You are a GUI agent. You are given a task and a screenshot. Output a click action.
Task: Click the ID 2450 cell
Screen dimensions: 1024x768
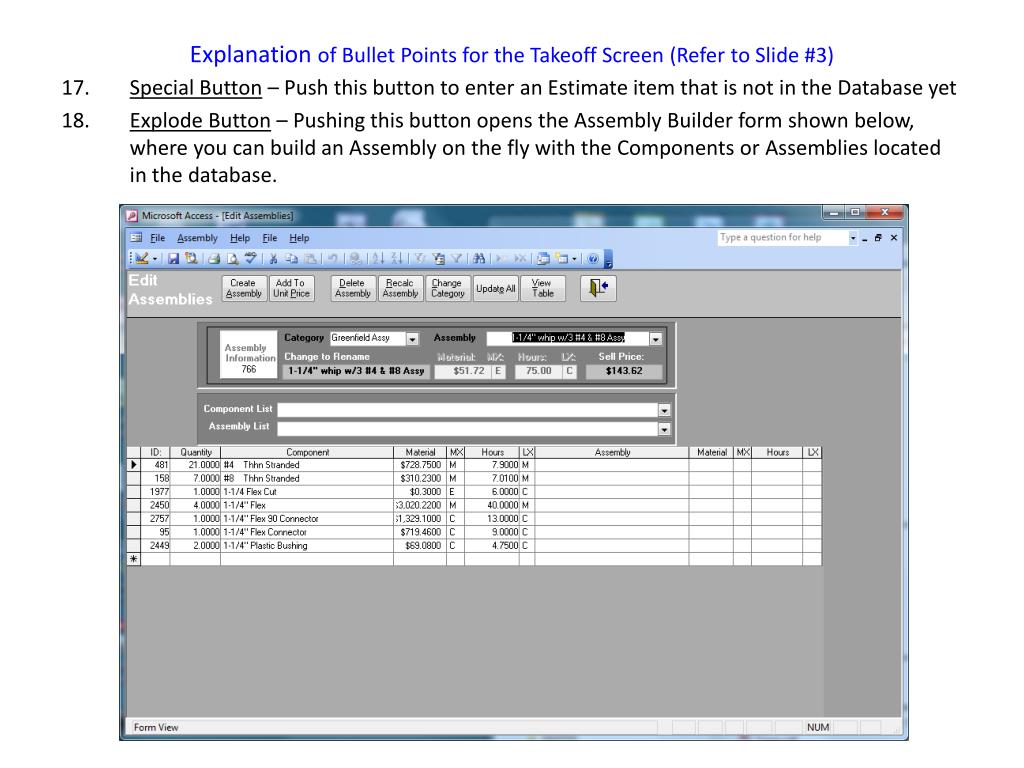[x=155, y=505]
